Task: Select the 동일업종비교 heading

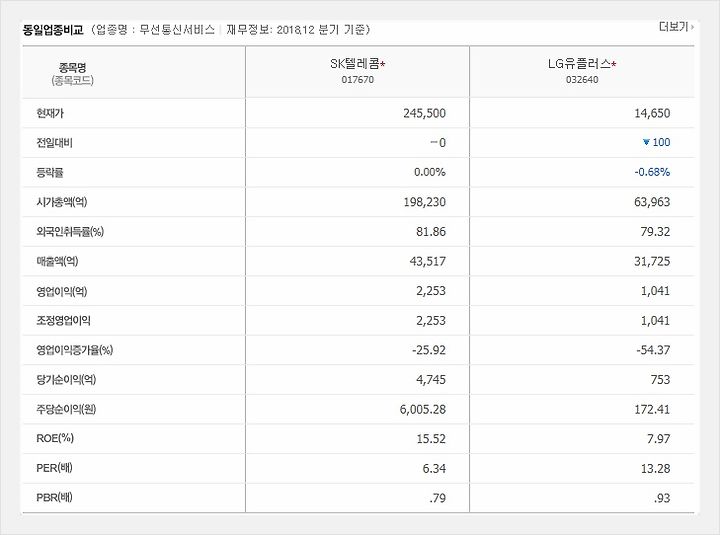Action: (53, 30)
